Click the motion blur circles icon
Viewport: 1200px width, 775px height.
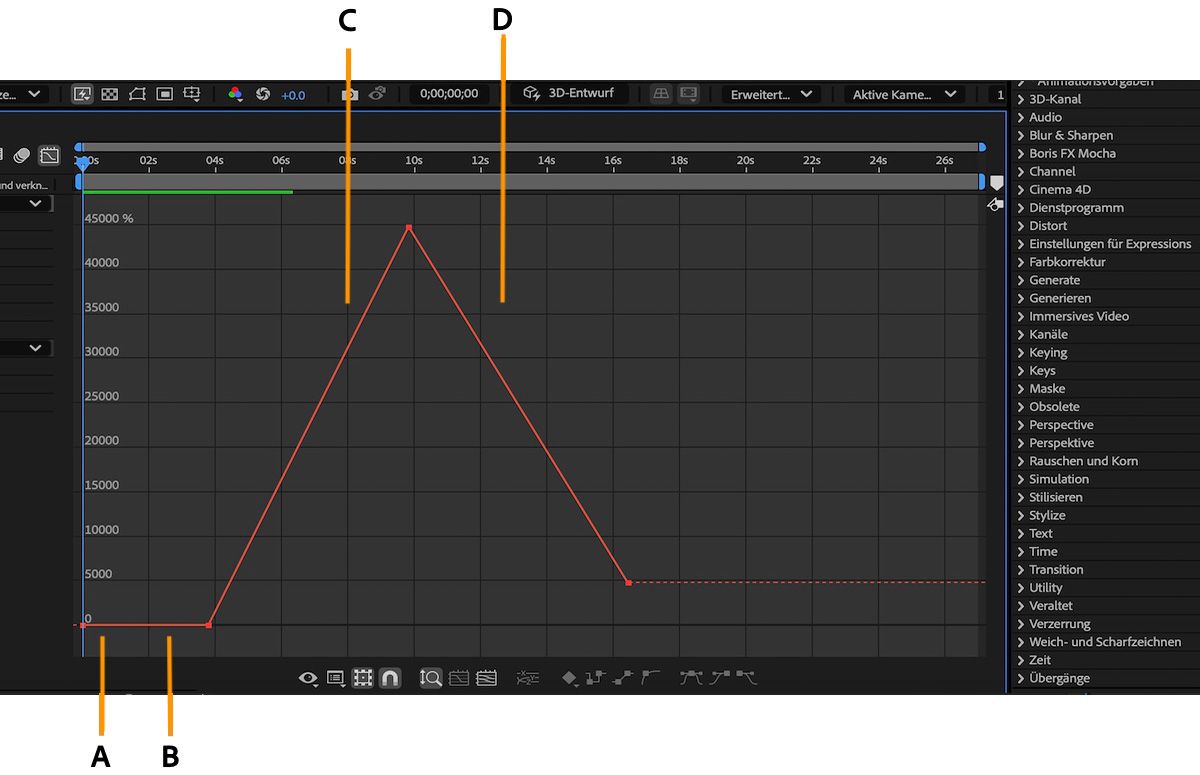pos(22,155)
